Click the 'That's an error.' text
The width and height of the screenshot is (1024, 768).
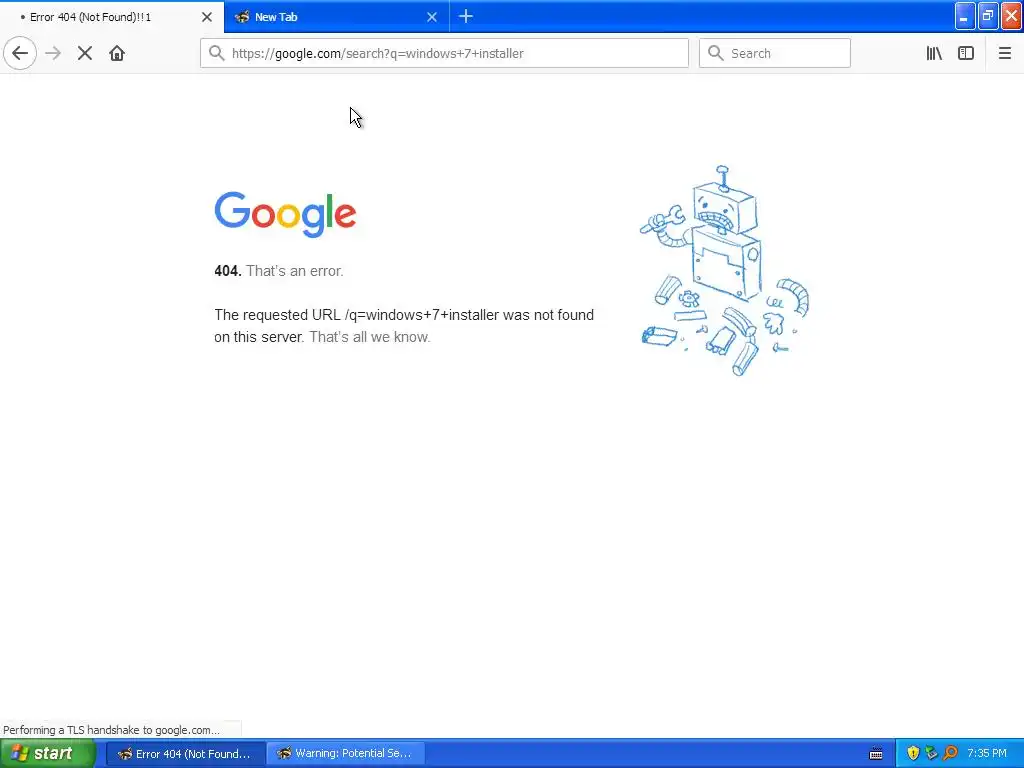click(x=295, y=271)
